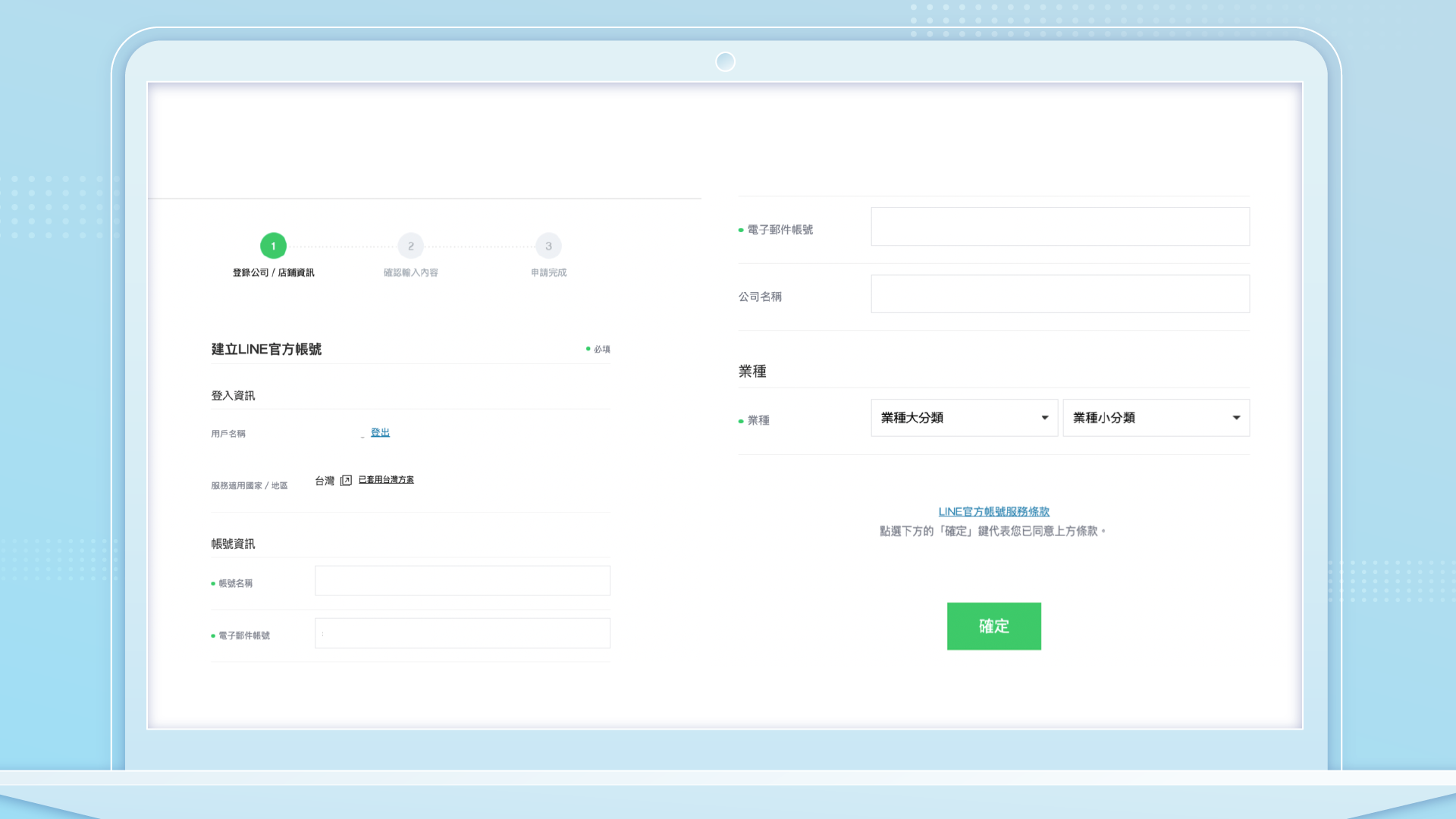The width and height of the screenshot is (1456, 819).
Task: Click the email field above 公司名稱
Action: (x=1059, y=227)
